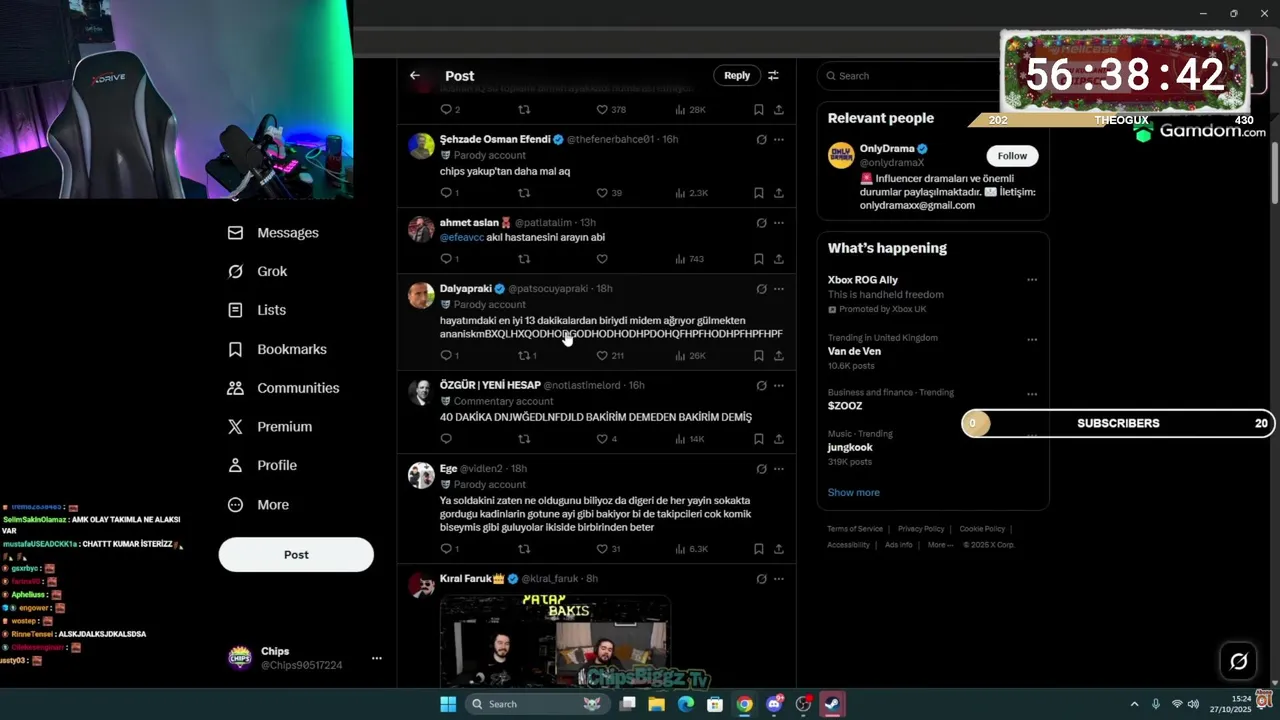This screenshot has height=720, width=1280.
Task: Open the jungkook trending topic
Action: click(x=850, y=448)
